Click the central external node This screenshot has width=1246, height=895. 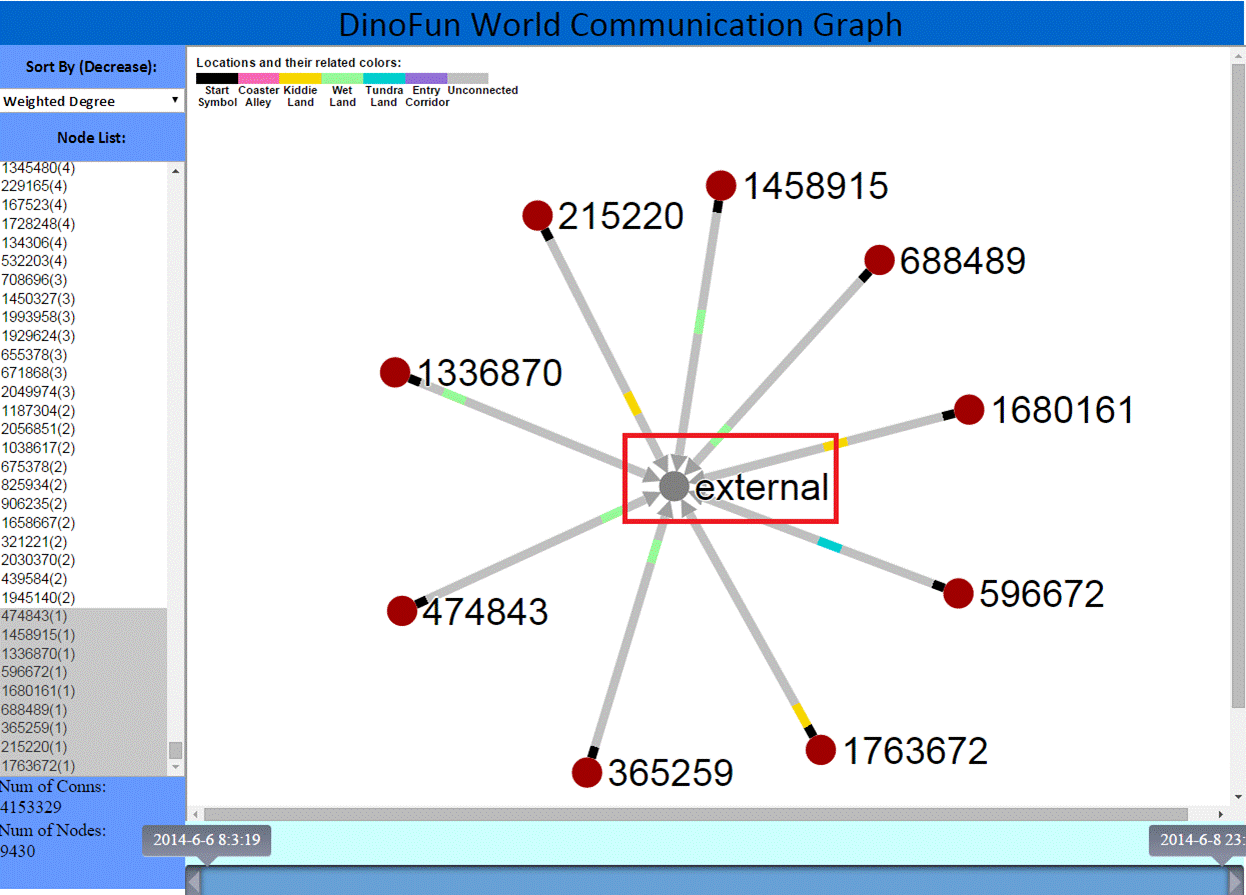click(x=674, y=487)
